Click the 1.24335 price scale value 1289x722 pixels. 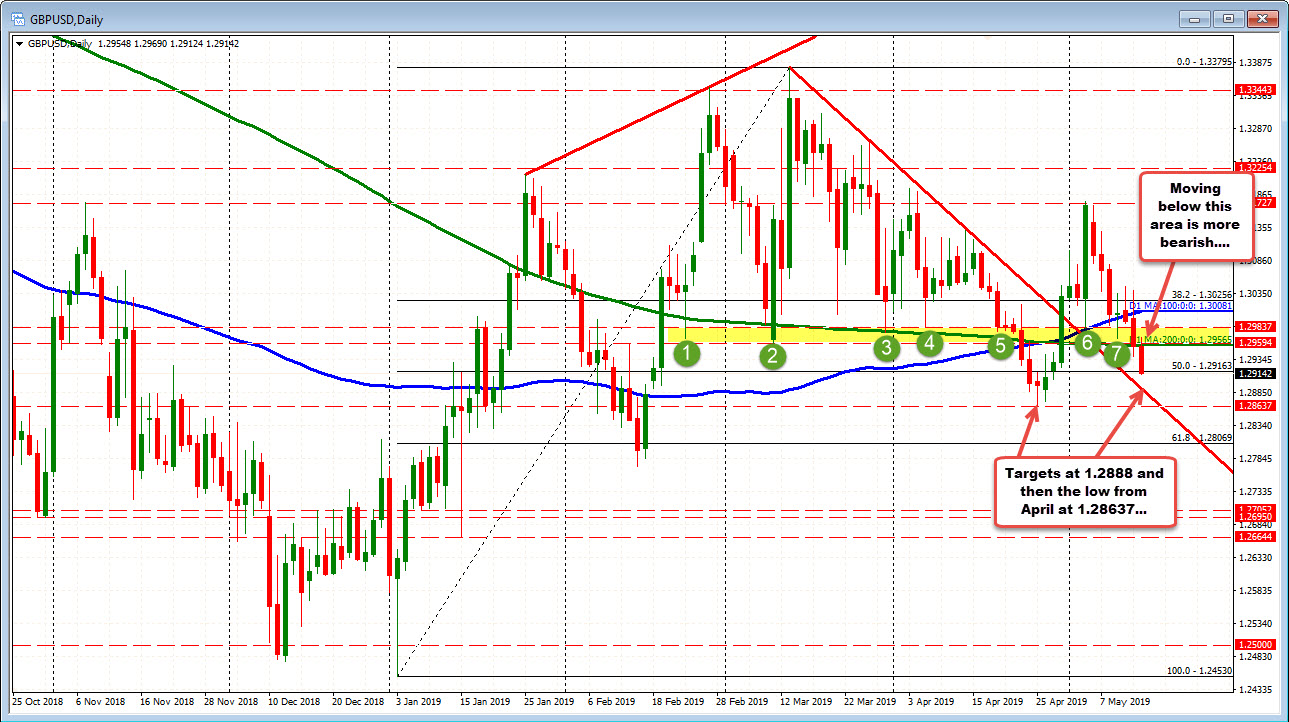pyautogui.click(x=1256, y=689)
